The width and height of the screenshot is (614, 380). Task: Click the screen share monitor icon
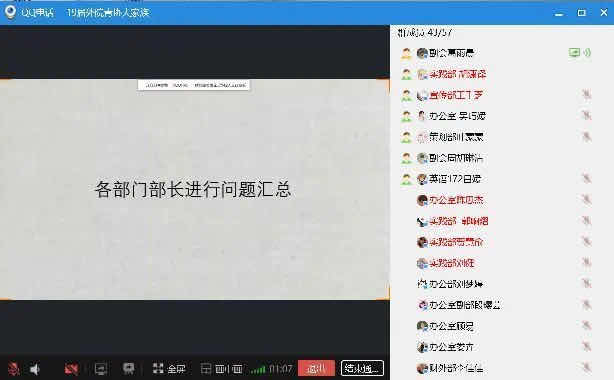[x=101, y=369]
